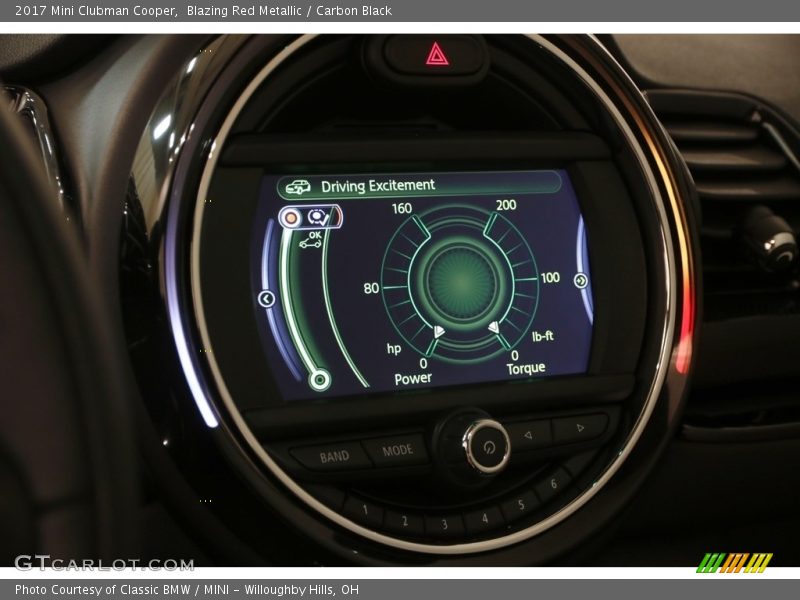The image size is (800, 600).
Task: Hit the BAND button
Action: coord(333,456)
